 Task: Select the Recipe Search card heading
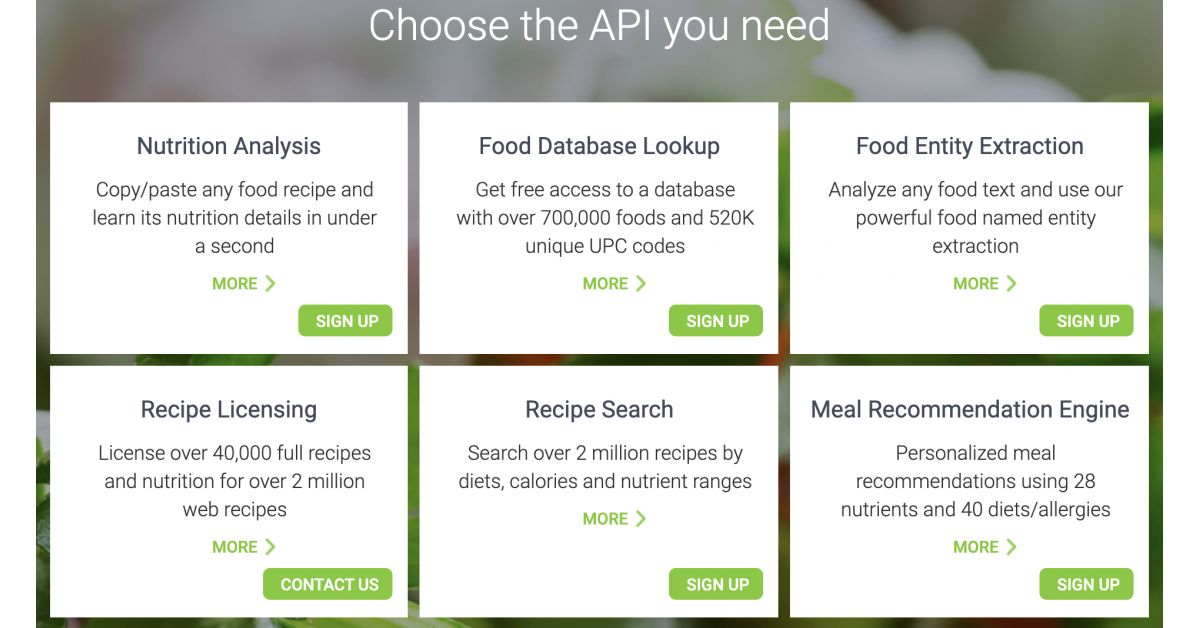(x=599, y=410)
